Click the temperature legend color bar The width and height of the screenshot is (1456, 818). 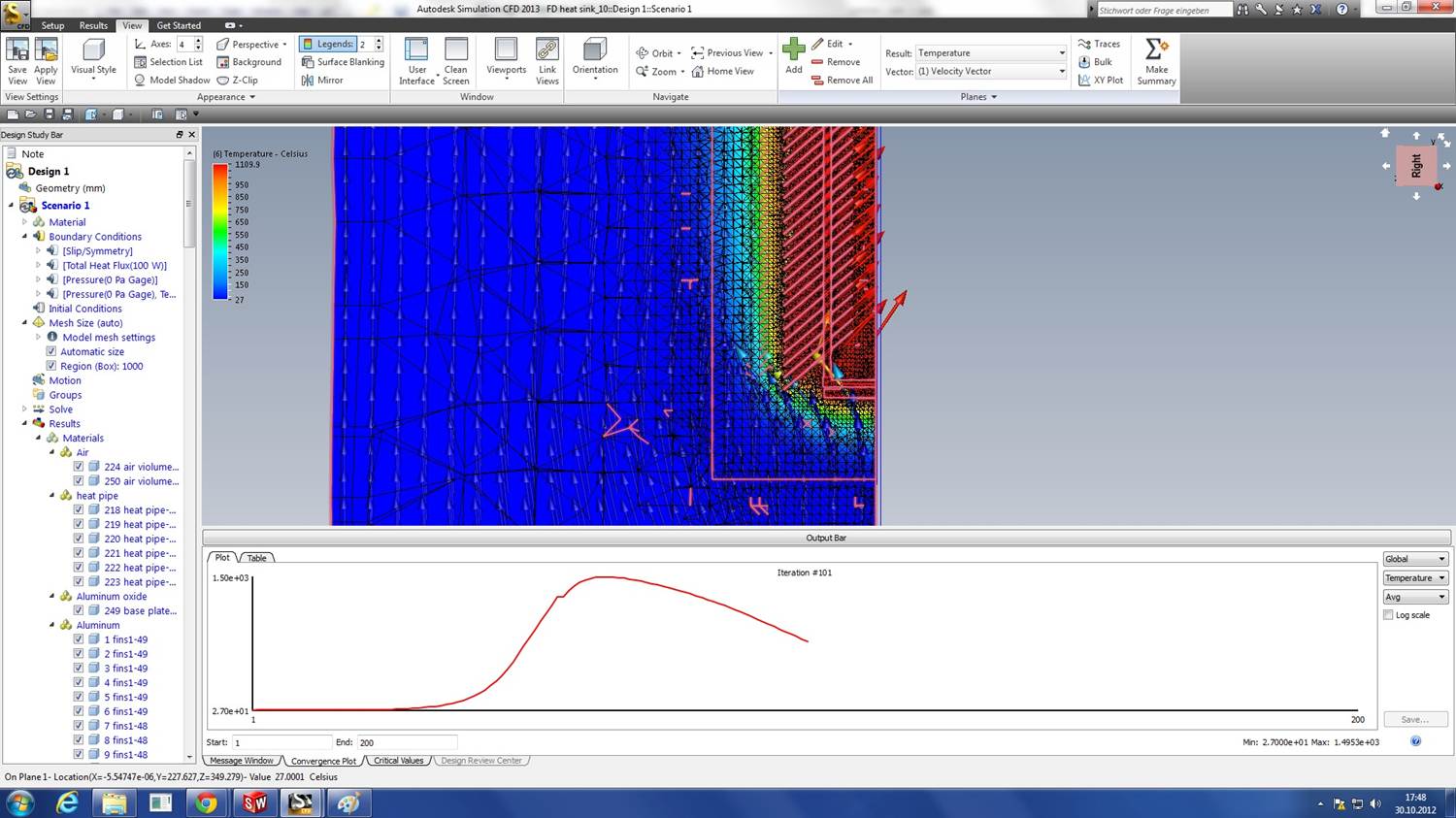pos(220,232)
